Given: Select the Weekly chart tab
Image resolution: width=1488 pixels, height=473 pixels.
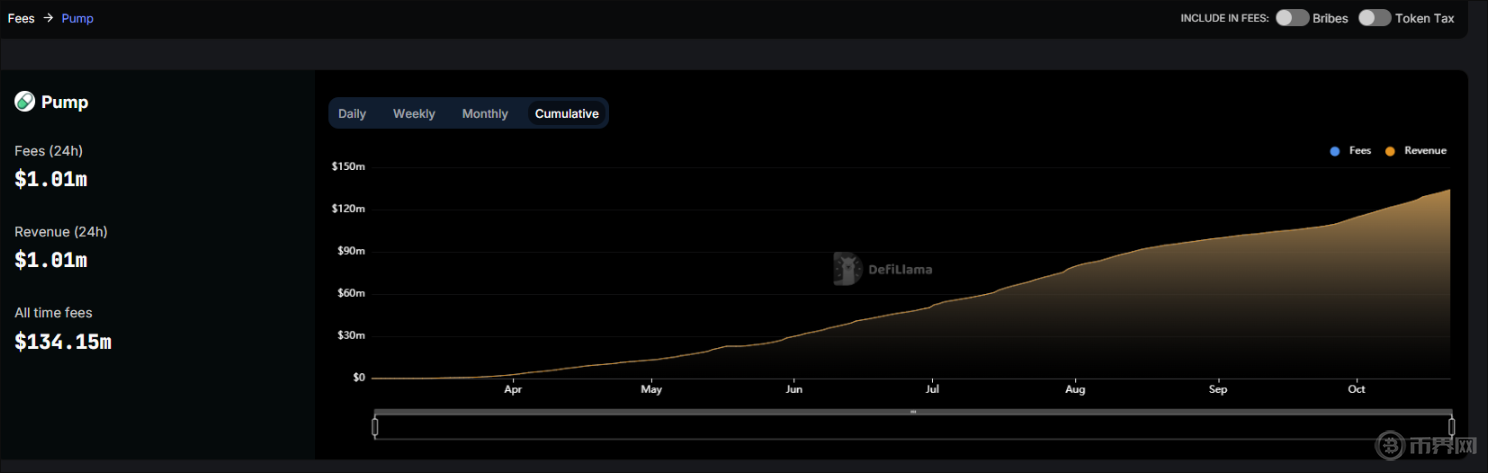Looking at the screenshot, I should 414,114.
